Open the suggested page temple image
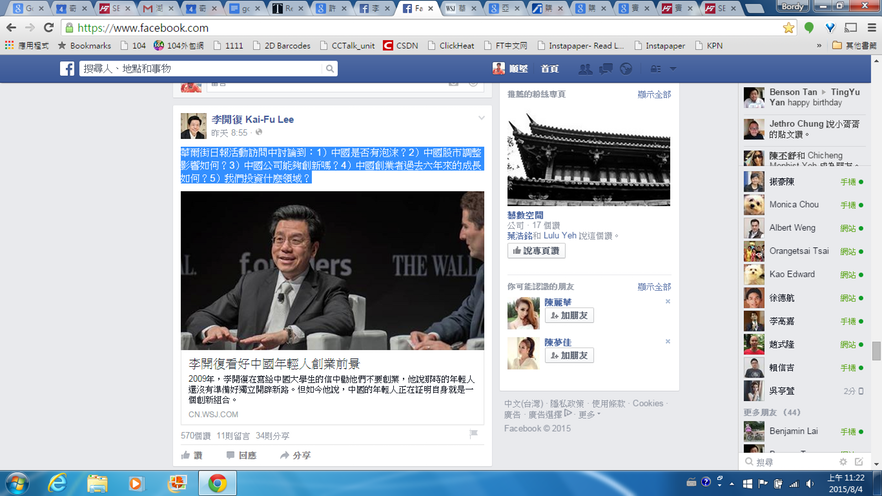 (588, 159)
